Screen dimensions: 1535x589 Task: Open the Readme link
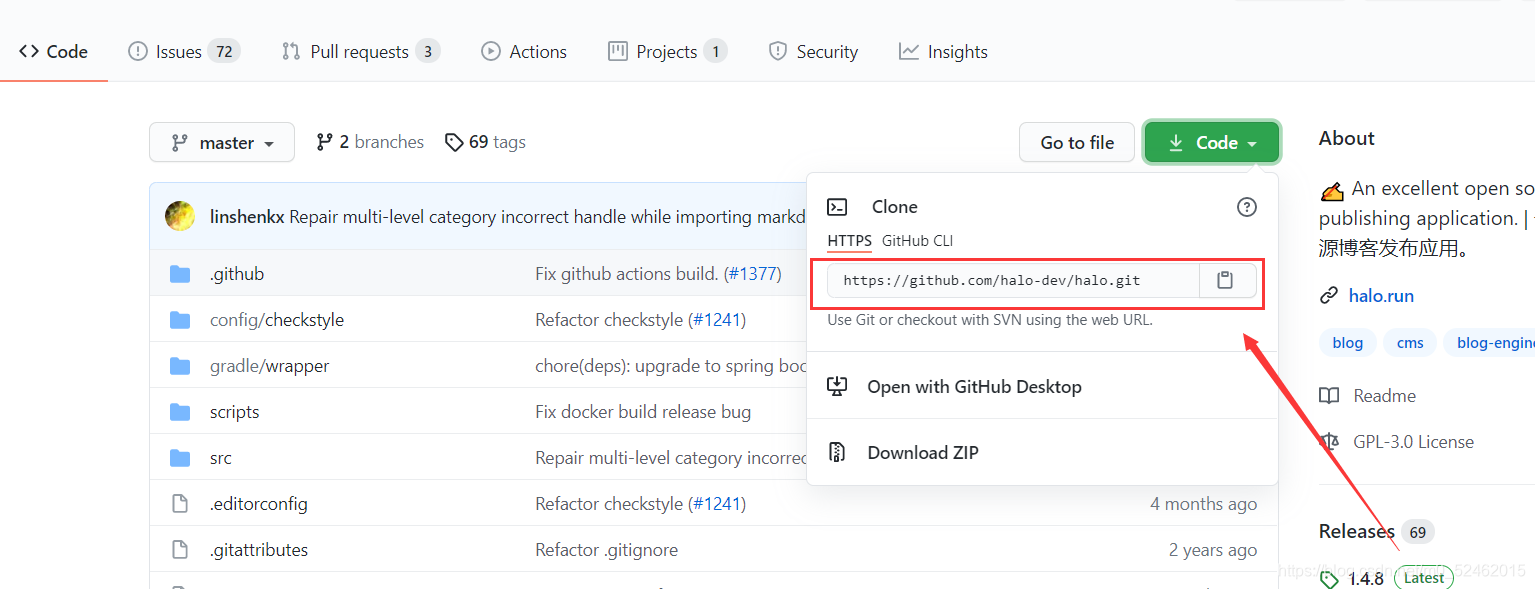click(x=1384, y=396)
